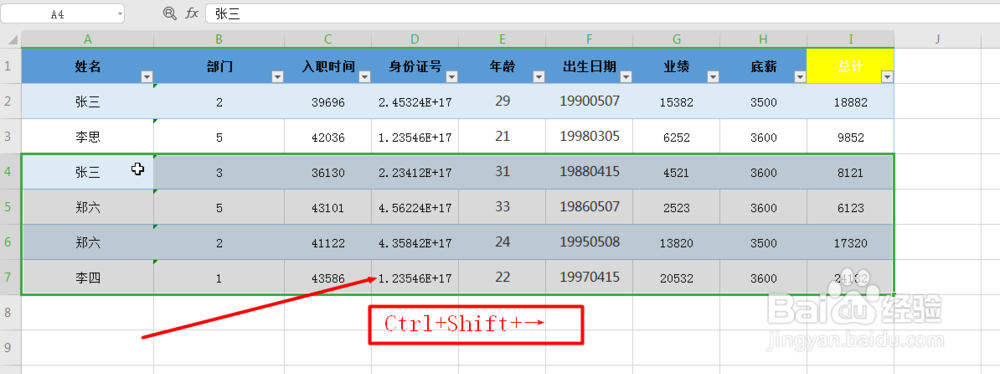Click the select-all corner triangle
The width and height of the screenshot is (1000, 374).
tap(13, 40)
